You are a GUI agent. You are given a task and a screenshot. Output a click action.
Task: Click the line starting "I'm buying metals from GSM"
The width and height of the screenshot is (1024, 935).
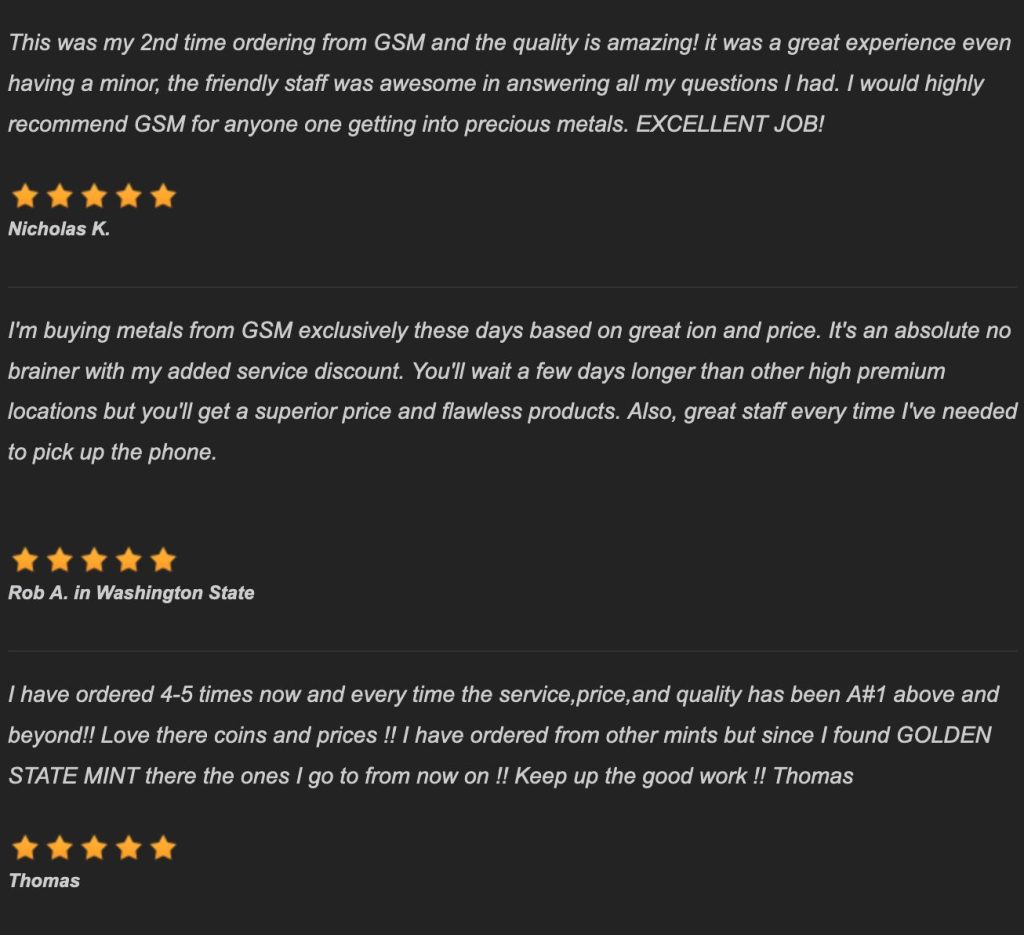point(509,330)
